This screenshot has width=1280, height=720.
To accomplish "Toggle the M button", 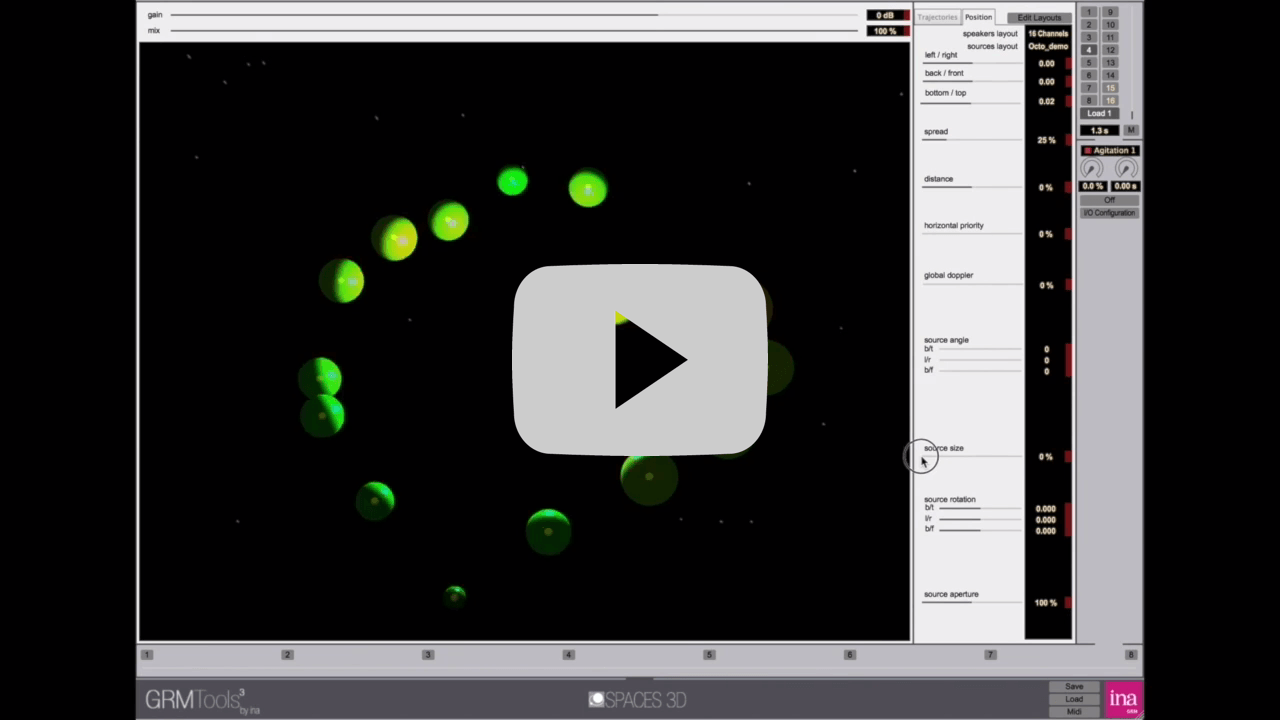I will pos(1132,131).
